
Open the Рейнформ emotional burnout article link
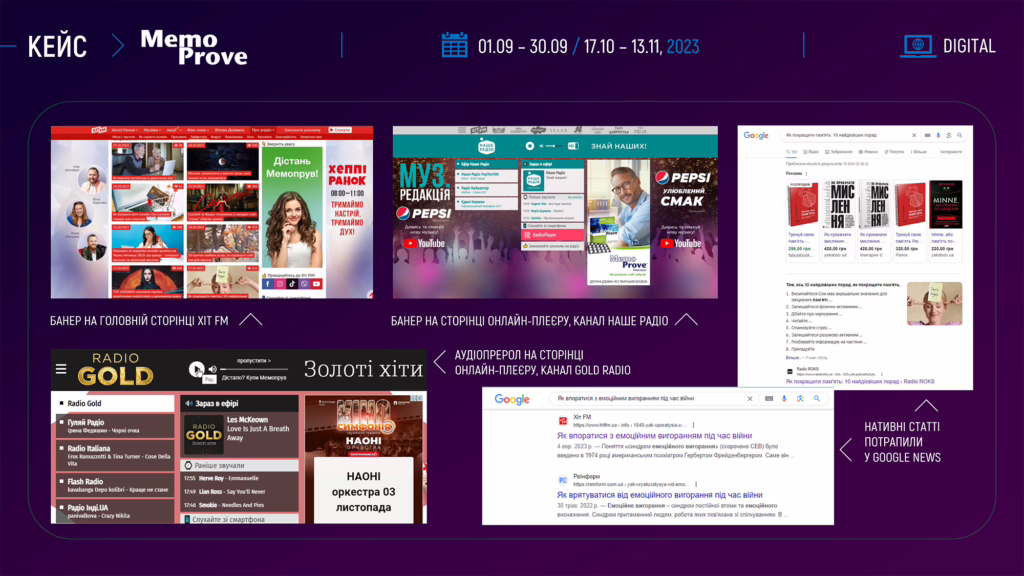[x=660, y=495]
